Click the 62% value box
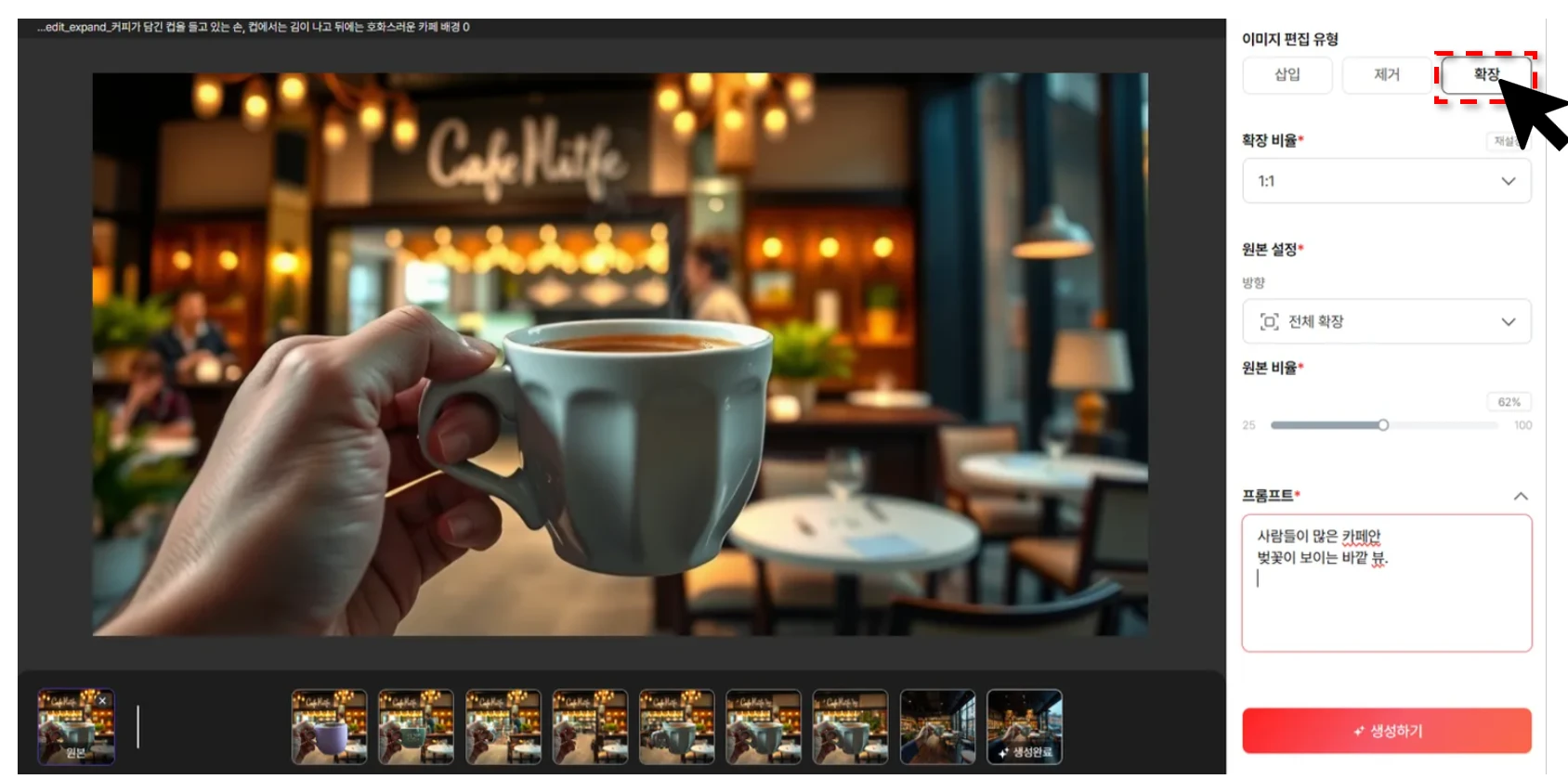This screenshot has height=779, width=1568. click(x=1509, y=402)
